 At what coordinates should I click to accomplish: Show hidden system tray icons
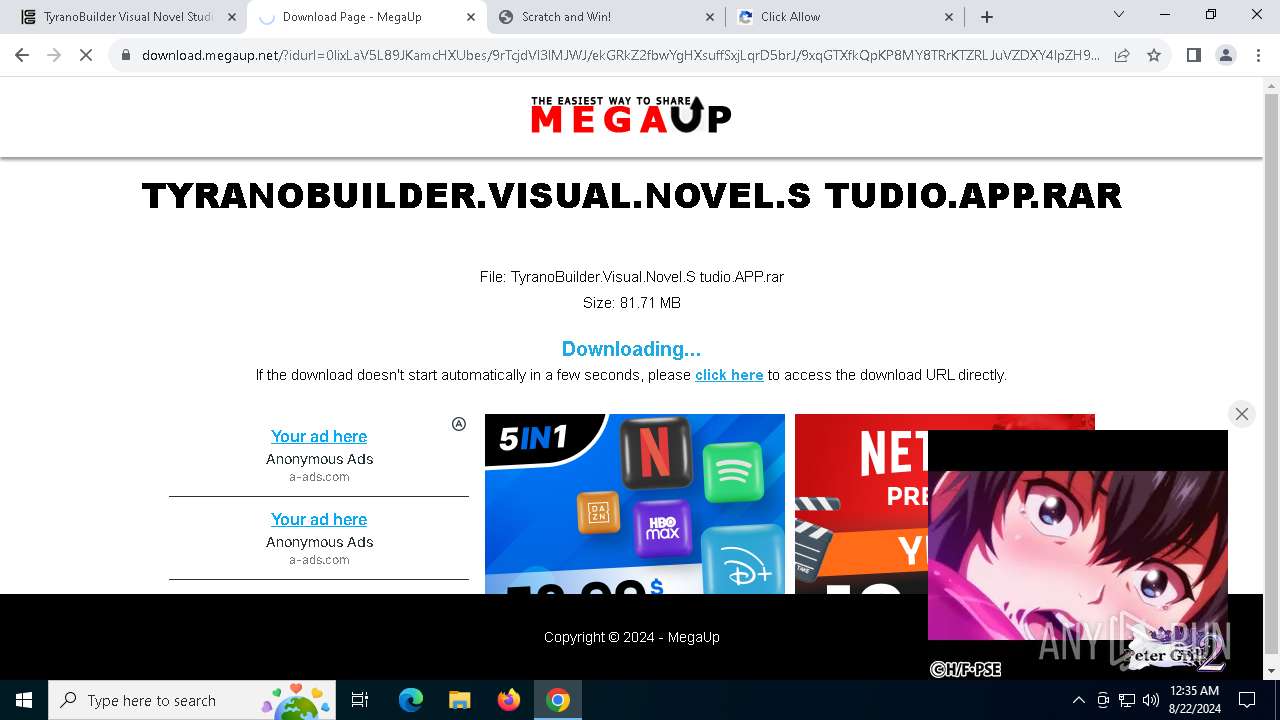click(1078, 700)
